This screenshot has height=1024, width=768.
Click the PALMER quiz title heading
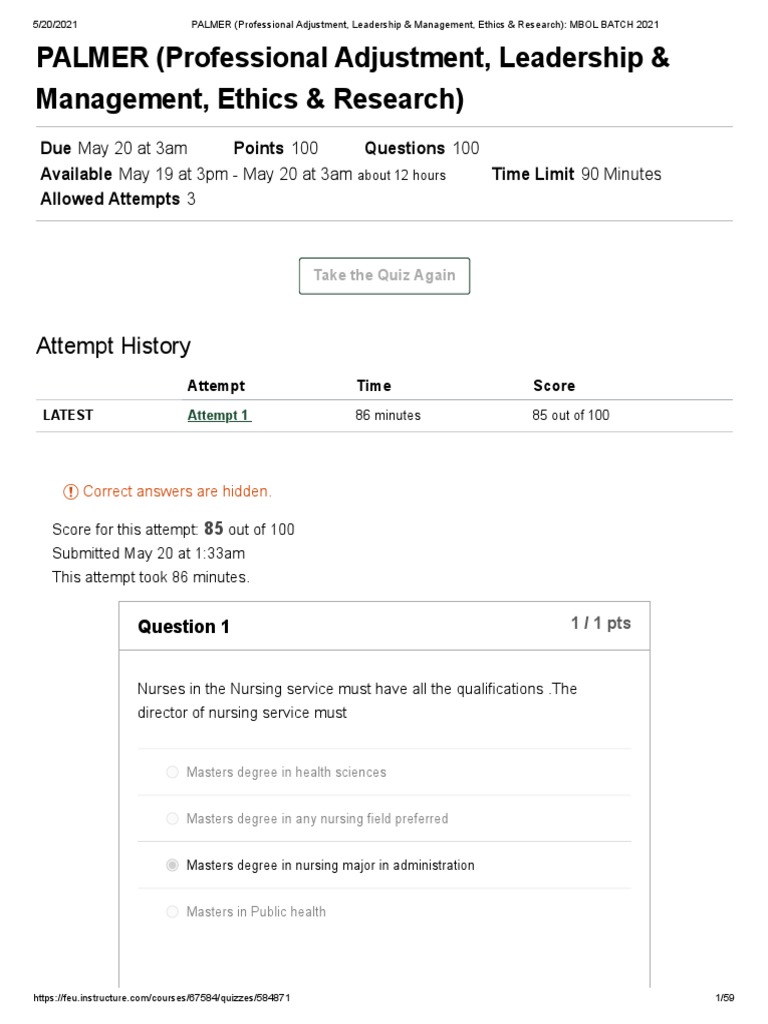[353, 78]
